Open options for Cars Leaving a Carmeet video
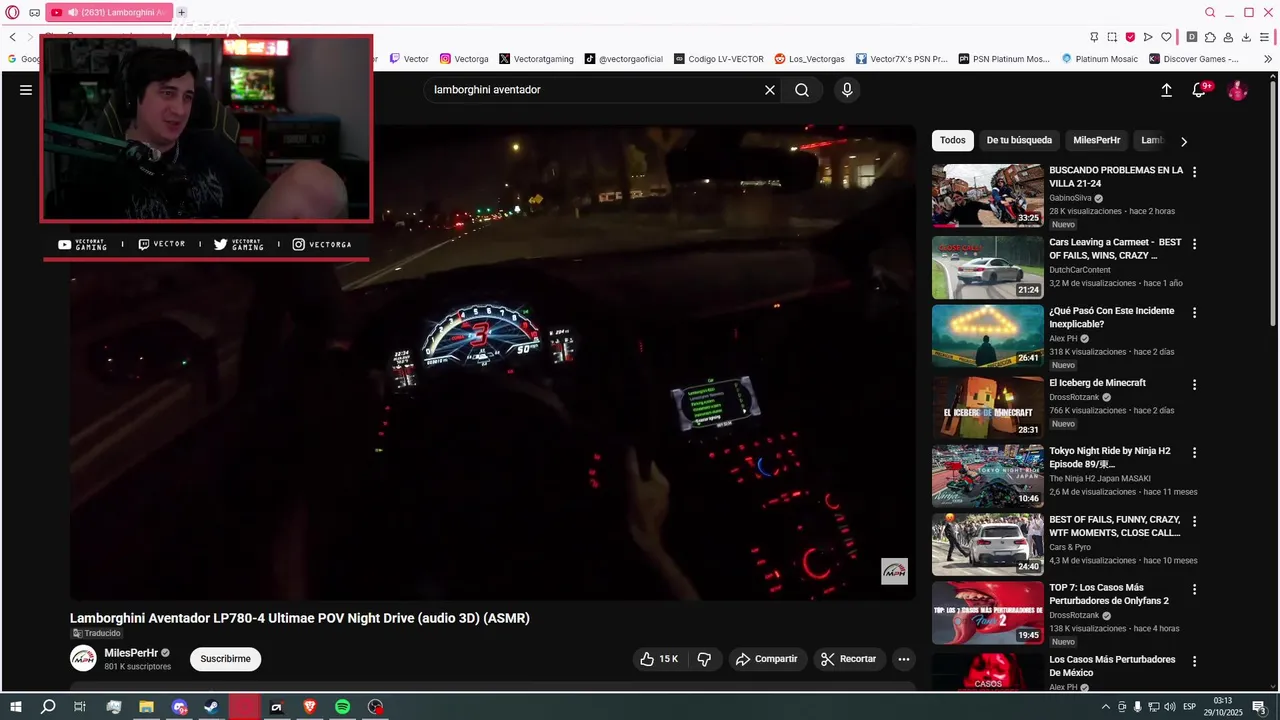 [1194, 244]
